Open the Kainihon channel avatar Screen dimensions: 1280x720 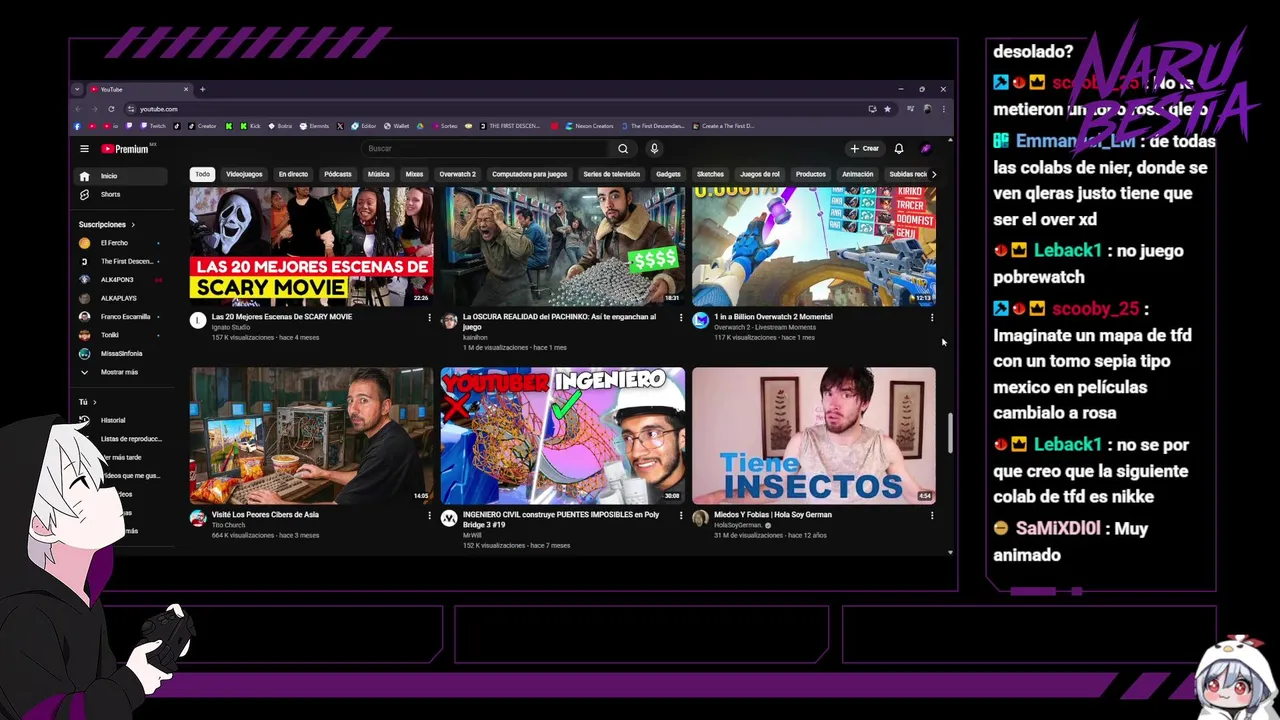tap(449, 321)
